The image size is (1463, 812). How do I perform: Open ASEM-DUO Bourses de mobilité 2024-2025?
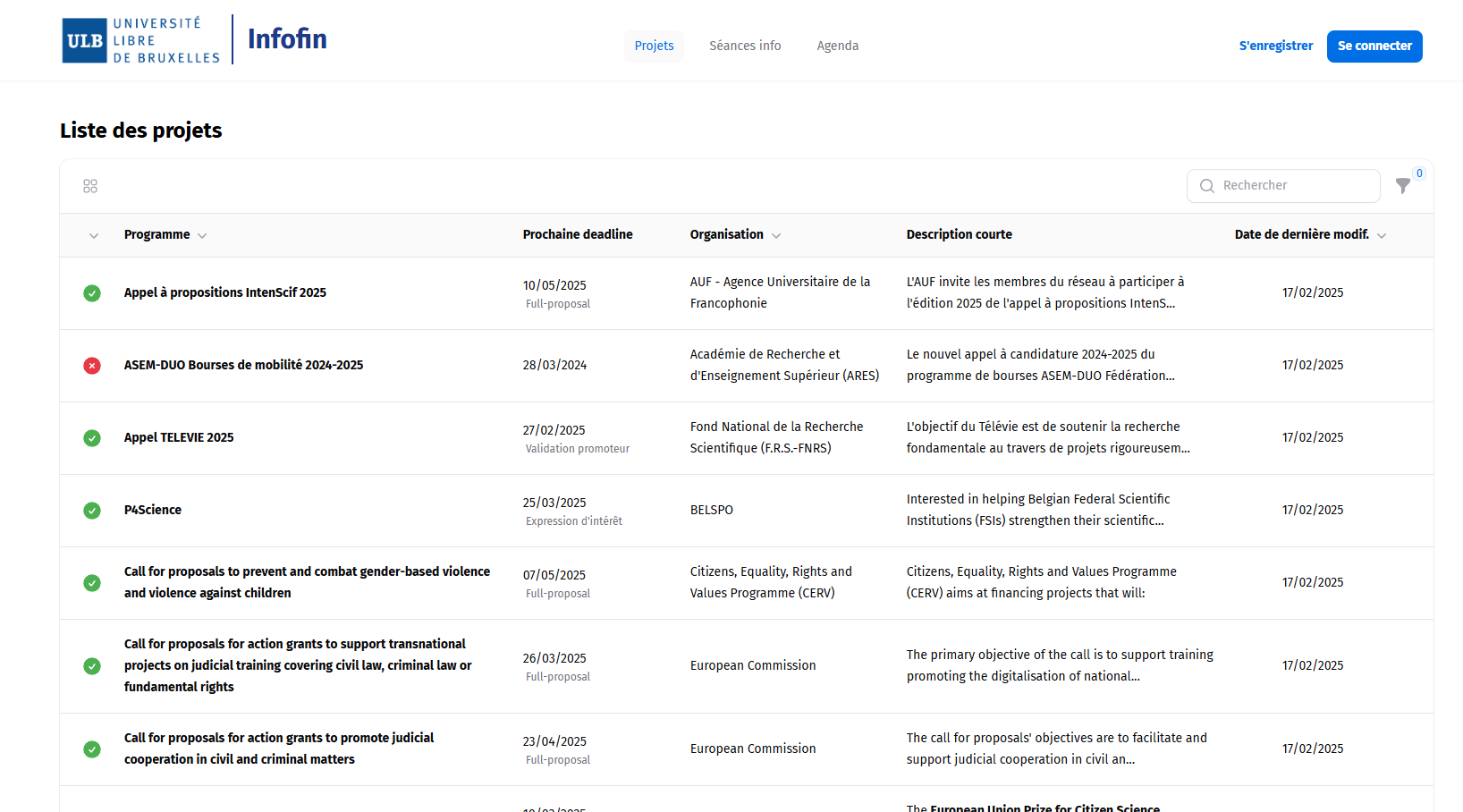coord(244,365)
